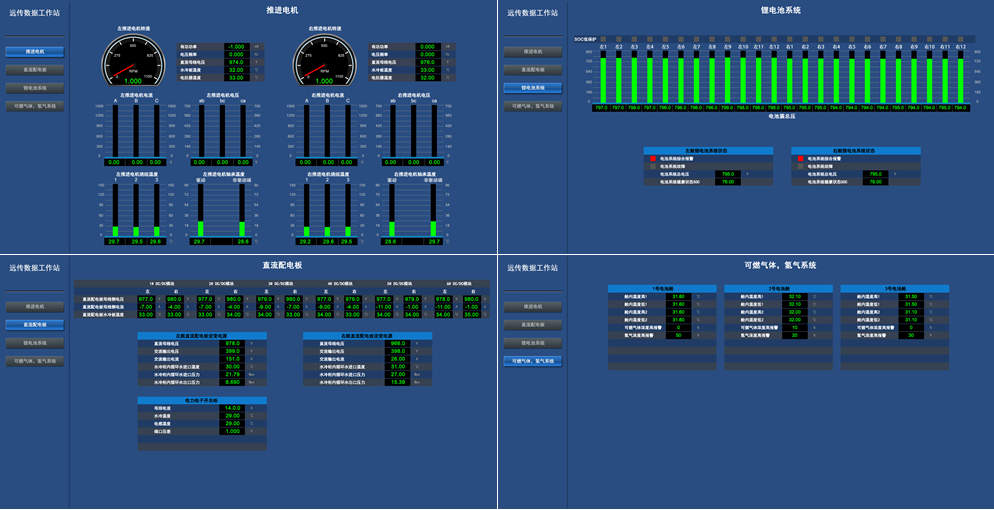Screen dimensions: 994x510
Task: Select 锂电池系统 in the 推进电机 page sidebar
Action: 34,88
